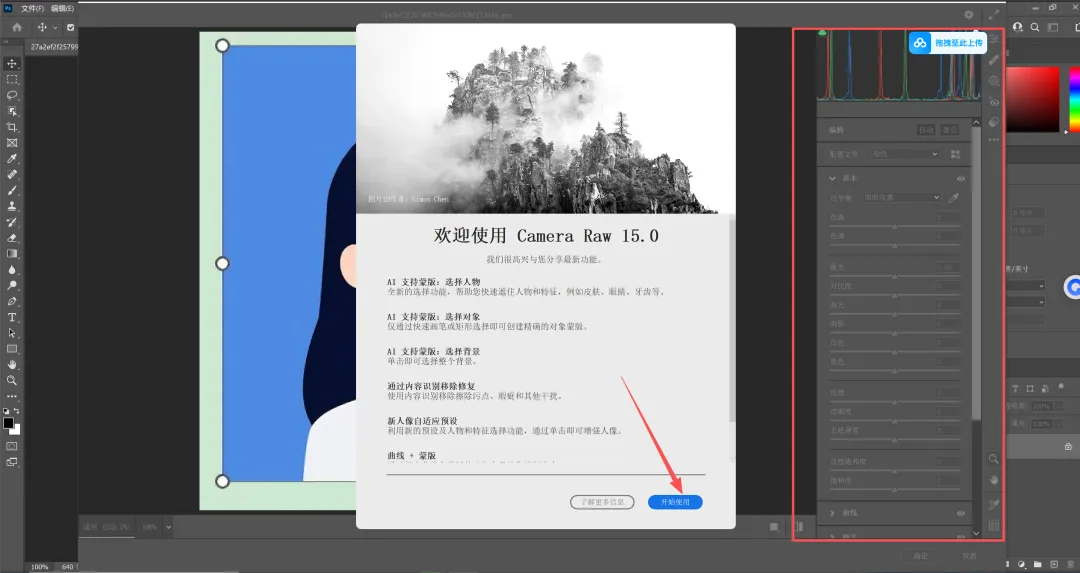Open zoom level dropdown in Camera Raw
1080x573 pixels.
click(x=168, y=528)
